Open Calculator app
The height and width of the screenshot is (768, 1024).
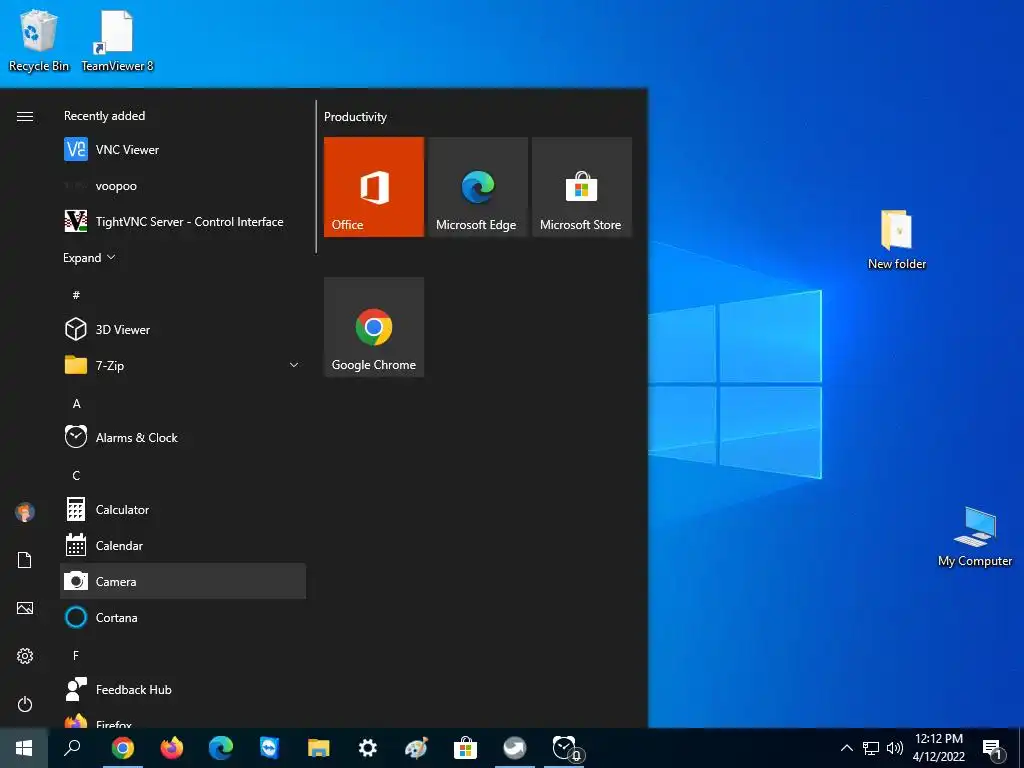(x=183, y=509)
